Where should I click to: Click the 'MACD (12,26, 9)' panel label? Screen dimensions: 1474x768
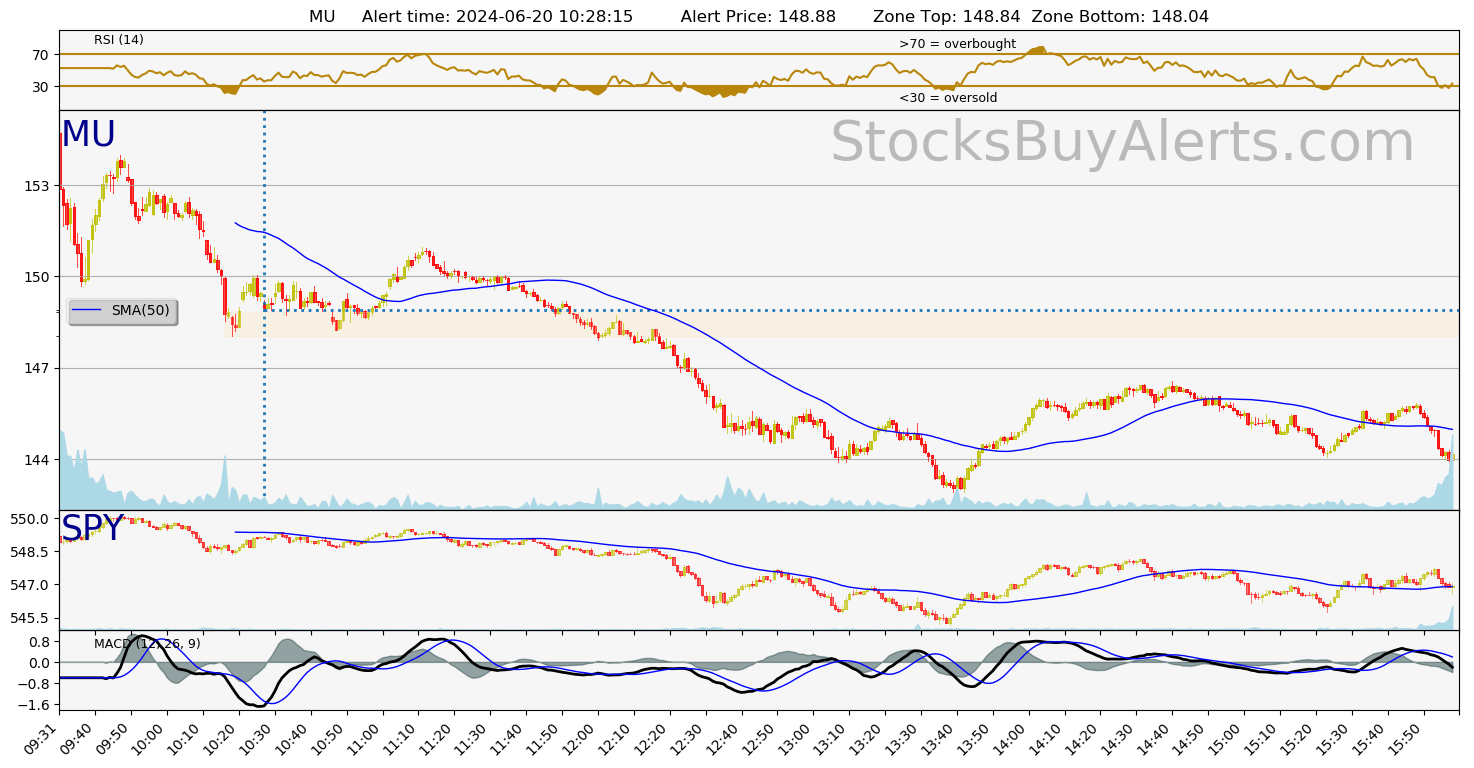click(147, 644)
